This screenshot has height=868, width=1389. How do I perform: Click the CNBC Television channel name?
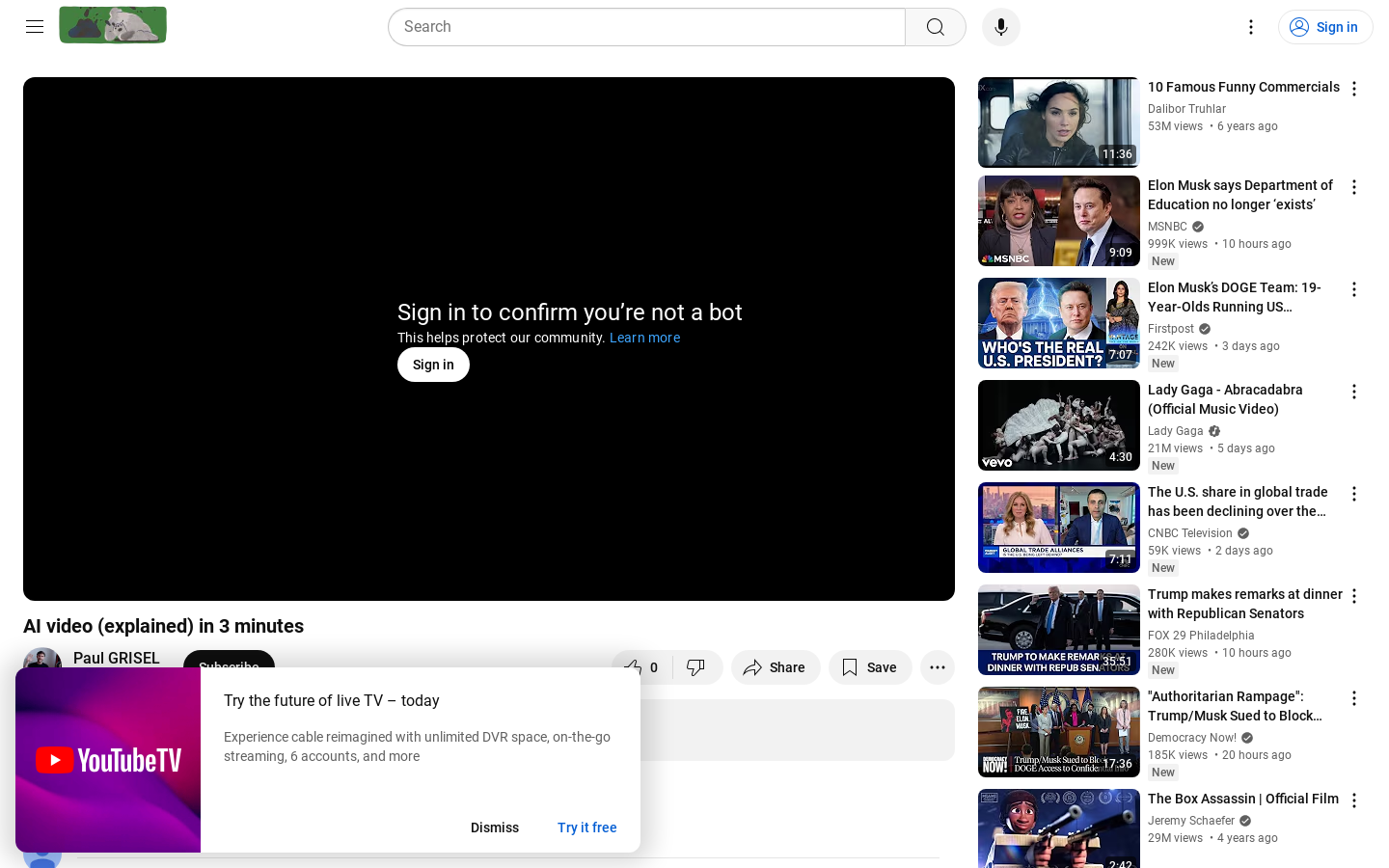[x=1190, y=533]
